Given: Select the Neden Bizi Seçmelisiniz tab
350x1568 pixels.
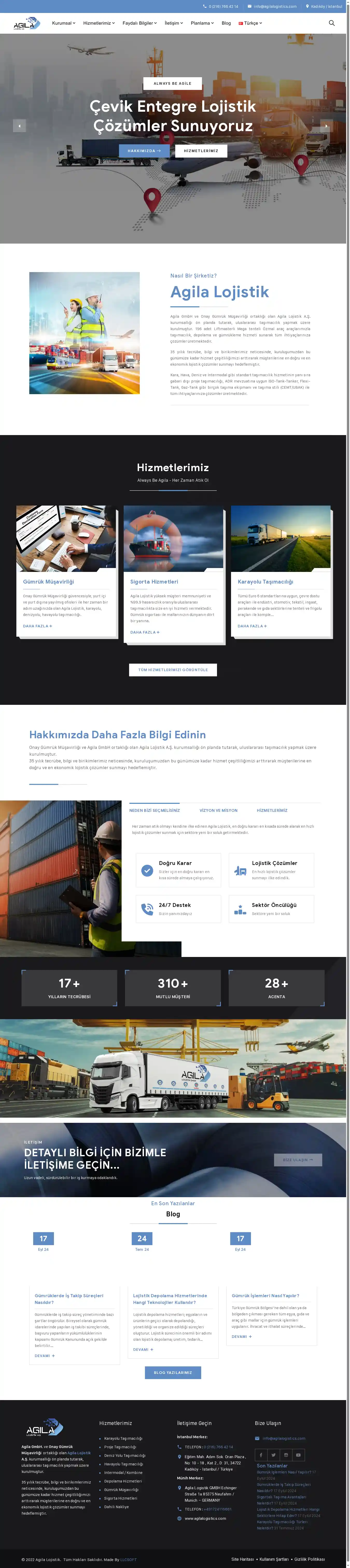Looking at the screenshot, I should (x=154, y=810).
